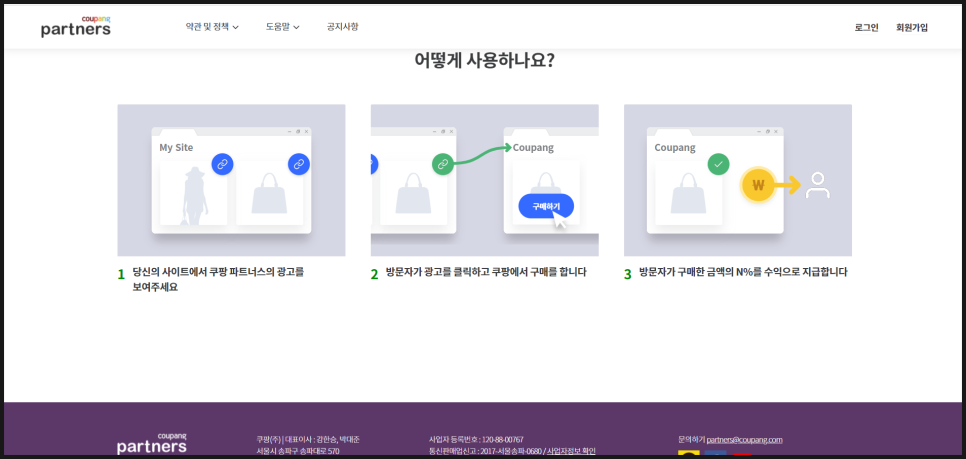Click the 회원가입 link
966x459 pixels.
coord(912,28)
